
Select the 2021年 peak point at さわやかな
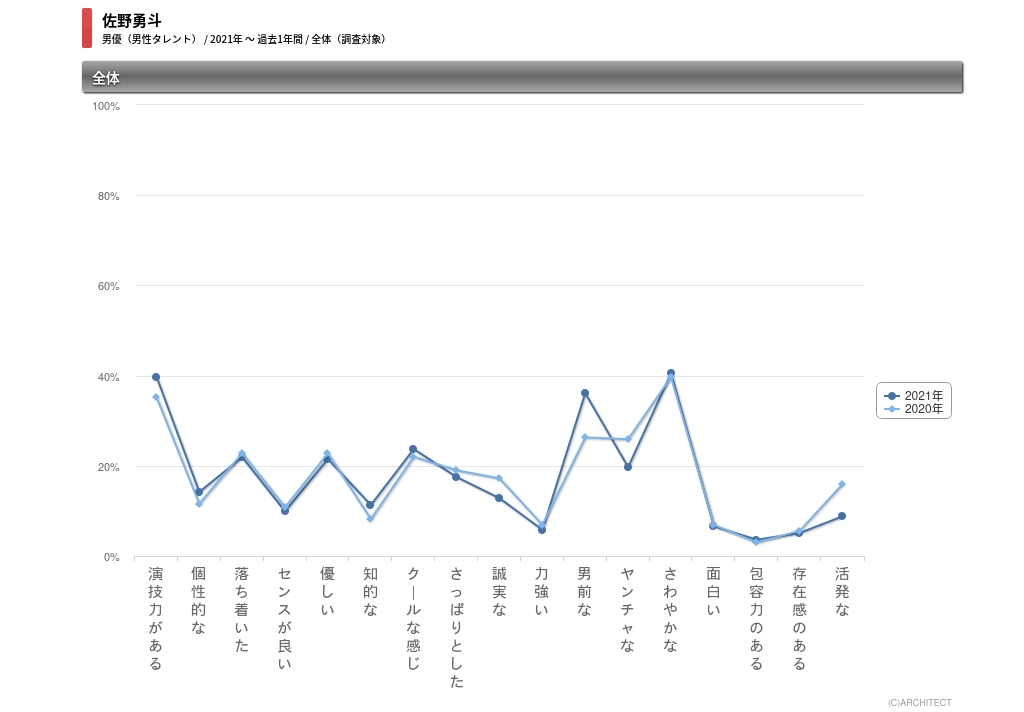[x=671, y=373]
